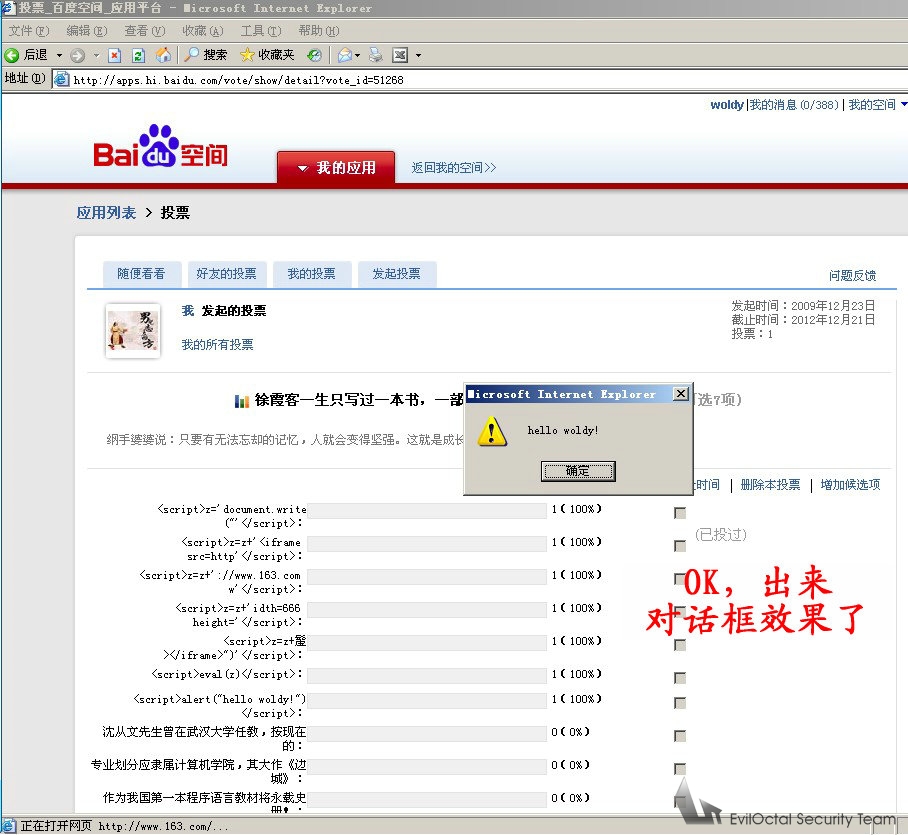This screenshot has width=908, height=835.
Task: Tick the checkbox for the eval(z) option
Action: pyautogui.click(x=680, y=678)
